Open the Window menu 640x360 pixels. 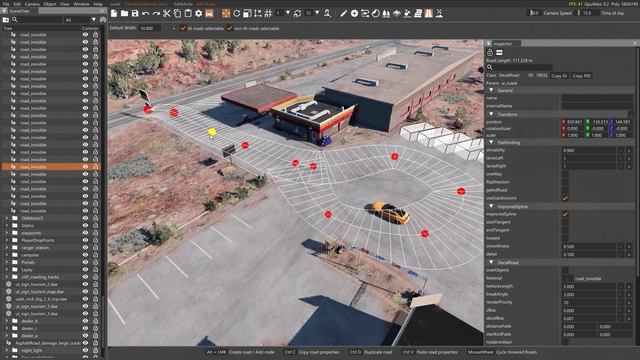tap(81, 4)
